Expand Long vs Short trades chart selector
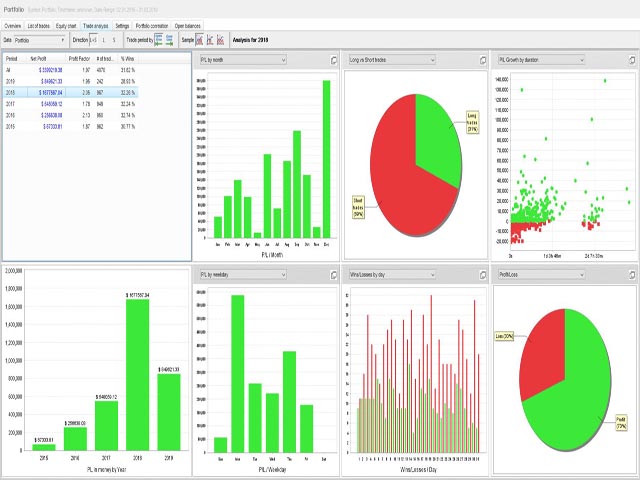 click(391, 60)
